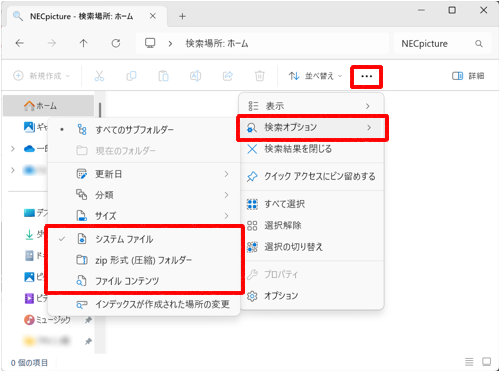The height and width of the screenshot is (372, 500).
Task: Choose 選択の切り替え from menu
Action: [x=311, y=247]
